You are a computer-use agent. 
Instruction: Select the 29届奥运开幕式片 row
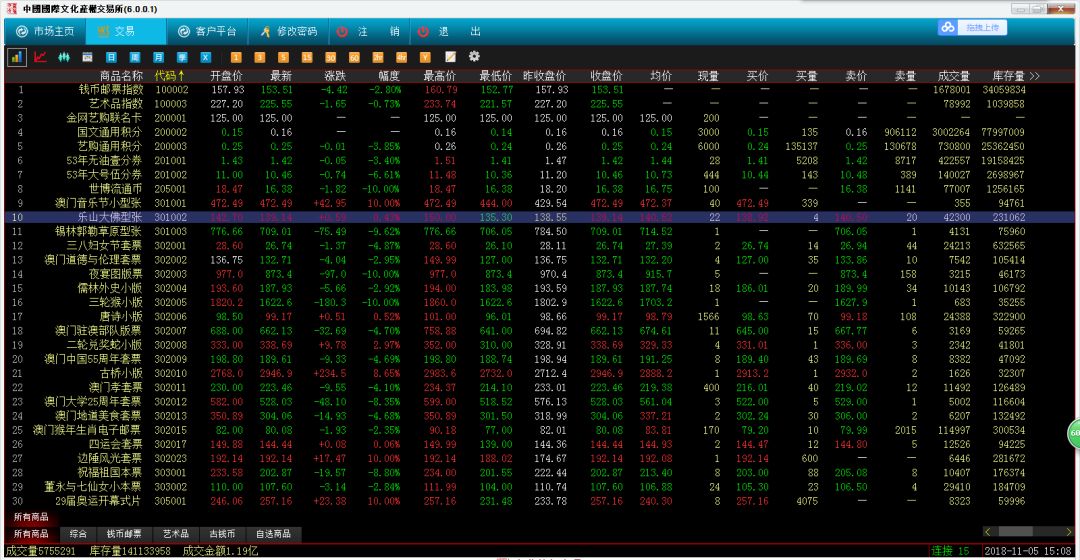[x=539, y=501]
